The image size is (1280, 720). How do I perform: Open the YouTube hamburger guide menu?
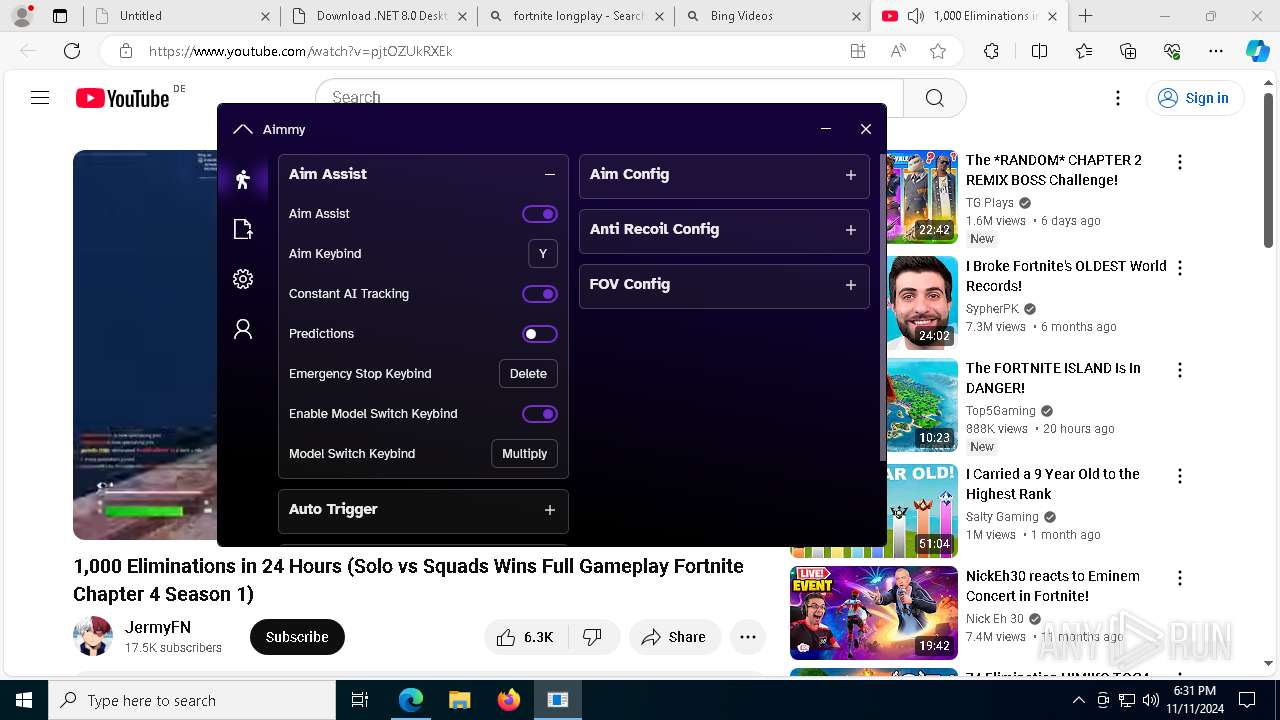pos(40,98)
